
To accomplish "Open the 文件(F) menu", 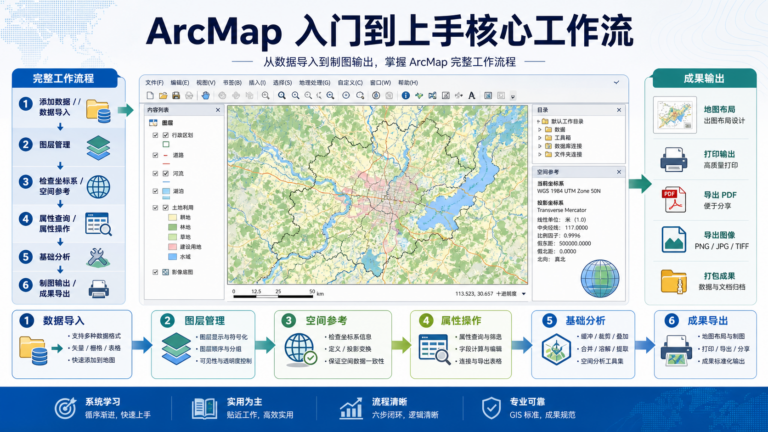I will click(154, 83).
